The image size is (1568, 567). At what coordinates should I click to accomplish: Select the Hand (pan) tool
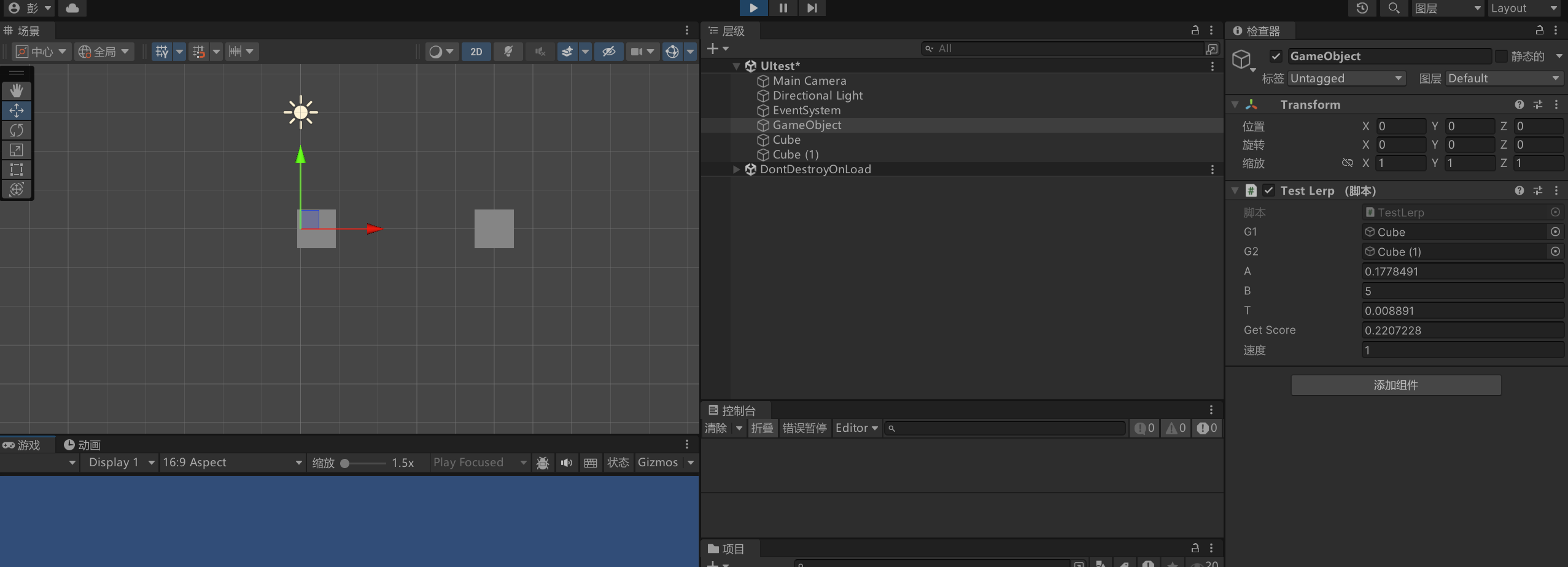coord(17,90)
